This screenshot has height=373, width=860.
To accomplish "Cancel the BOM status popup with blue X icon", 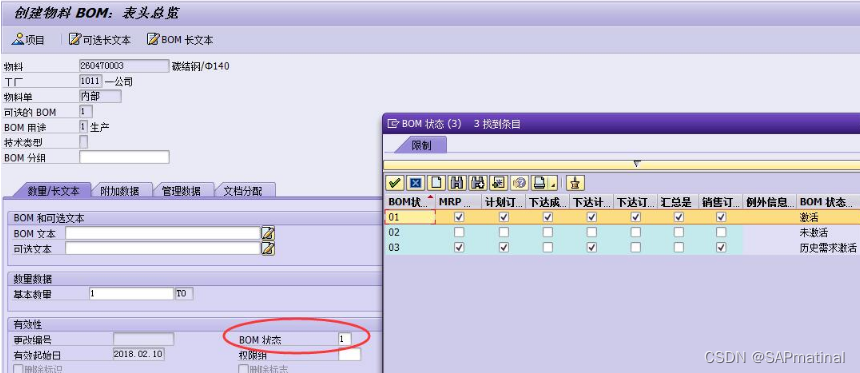I will 416,183.
